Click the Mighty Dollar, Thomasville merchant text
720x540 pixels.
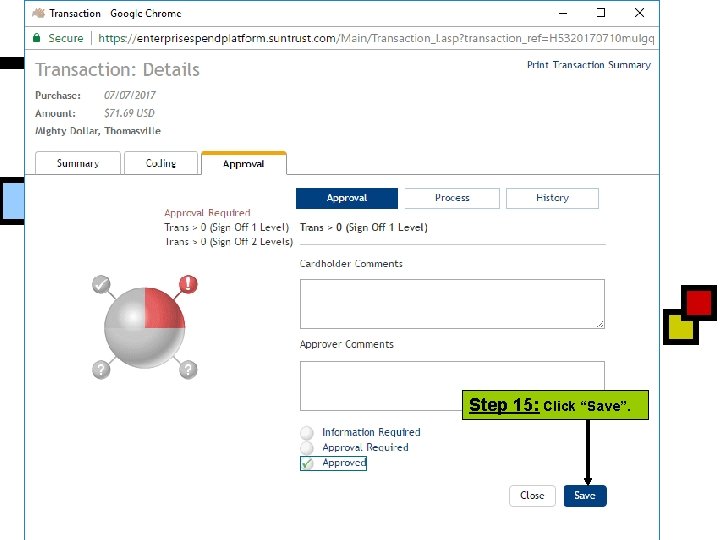pos(98,131)
